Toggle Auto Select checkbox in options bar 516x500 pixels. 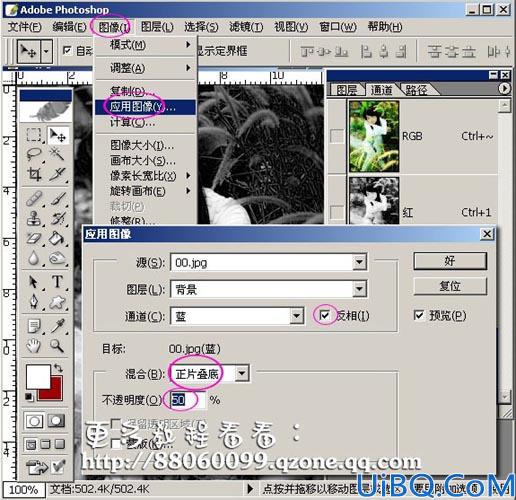point(67,50)
